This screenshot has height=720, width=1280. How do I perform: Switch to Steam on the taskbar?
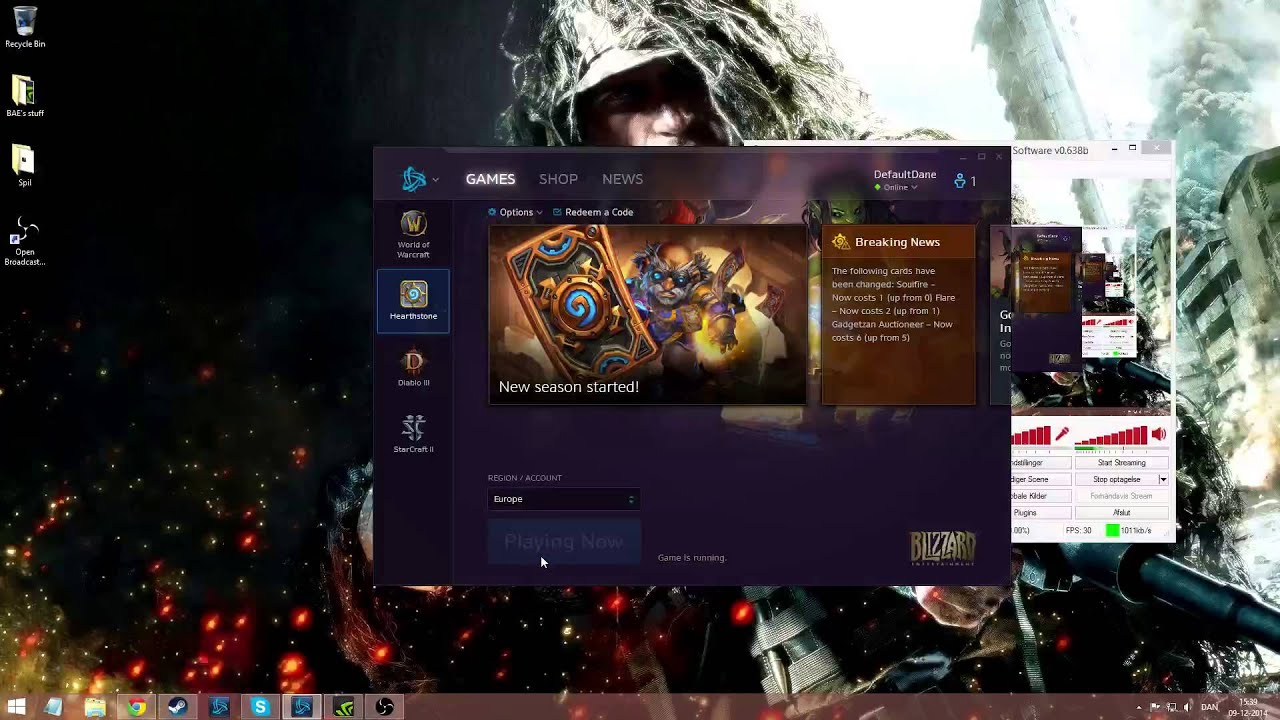177,707
